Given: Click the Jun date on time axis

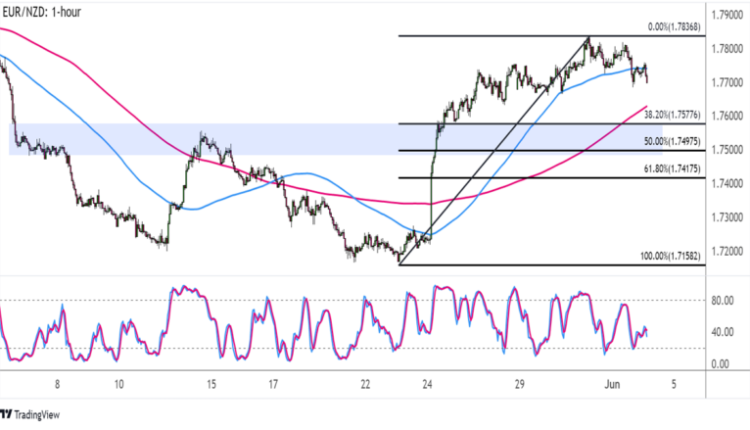Looking at the screenshot, I should (x=620, y=384).
